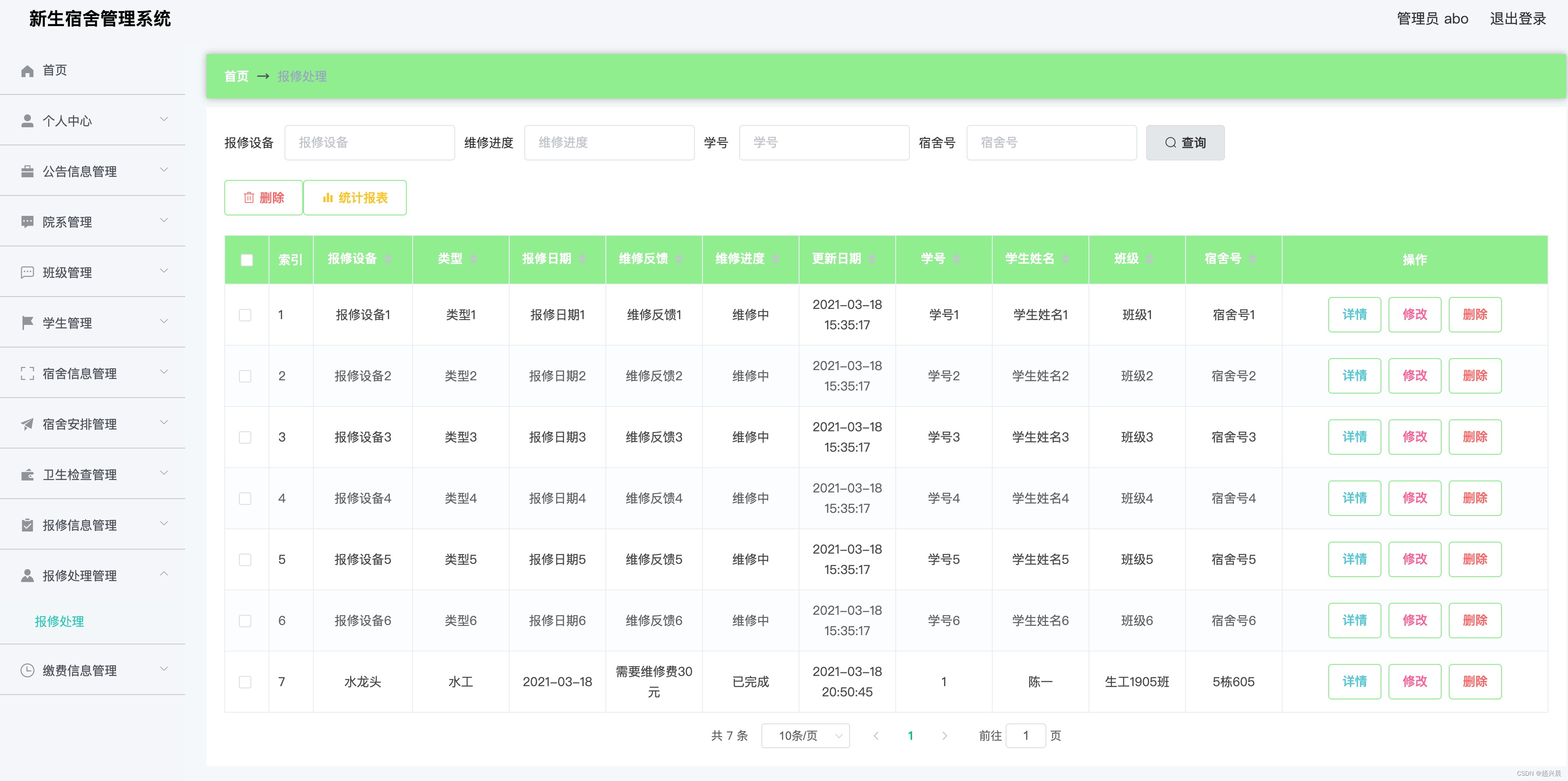Viewport: 1568px width, 781px height.
Task: Sort by 学号 column sort icon
Action: [956, 259]
